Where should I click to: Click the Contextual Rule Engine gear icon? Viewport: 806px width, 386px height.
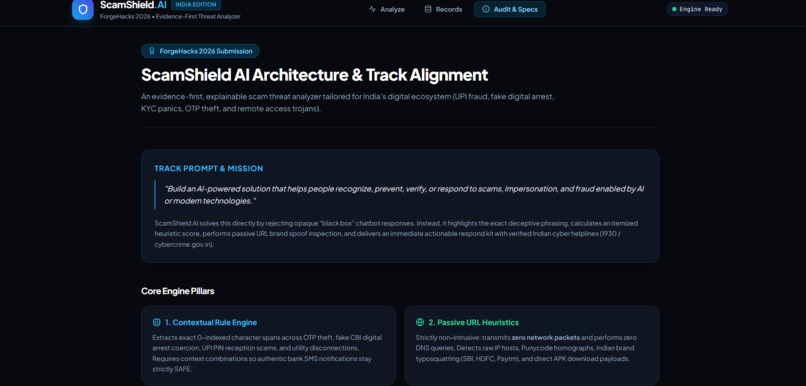pyautogui.click(x=157, y=322)
